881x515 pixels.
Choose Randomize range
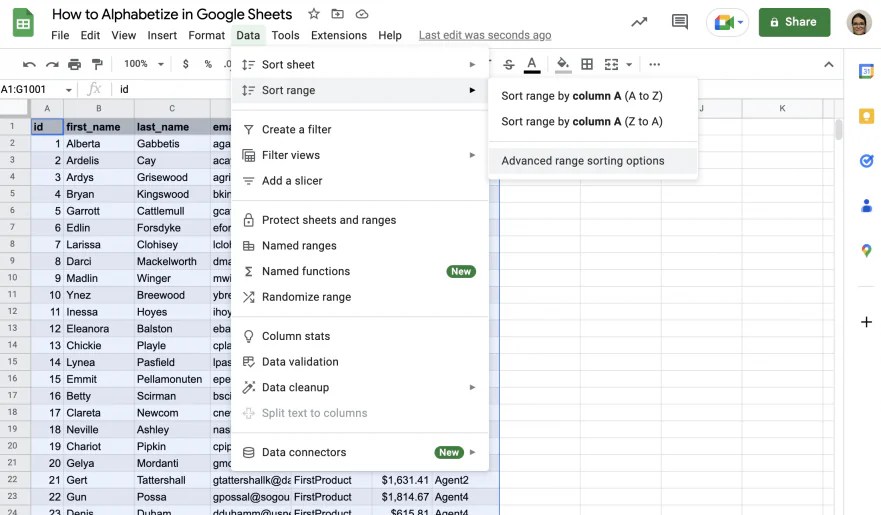[360, 297]
